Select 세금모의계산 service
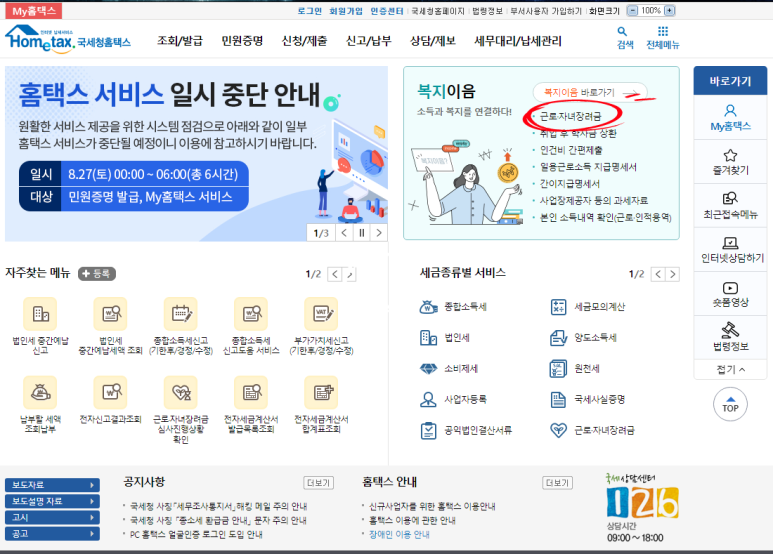 click(x=587, y=307)
